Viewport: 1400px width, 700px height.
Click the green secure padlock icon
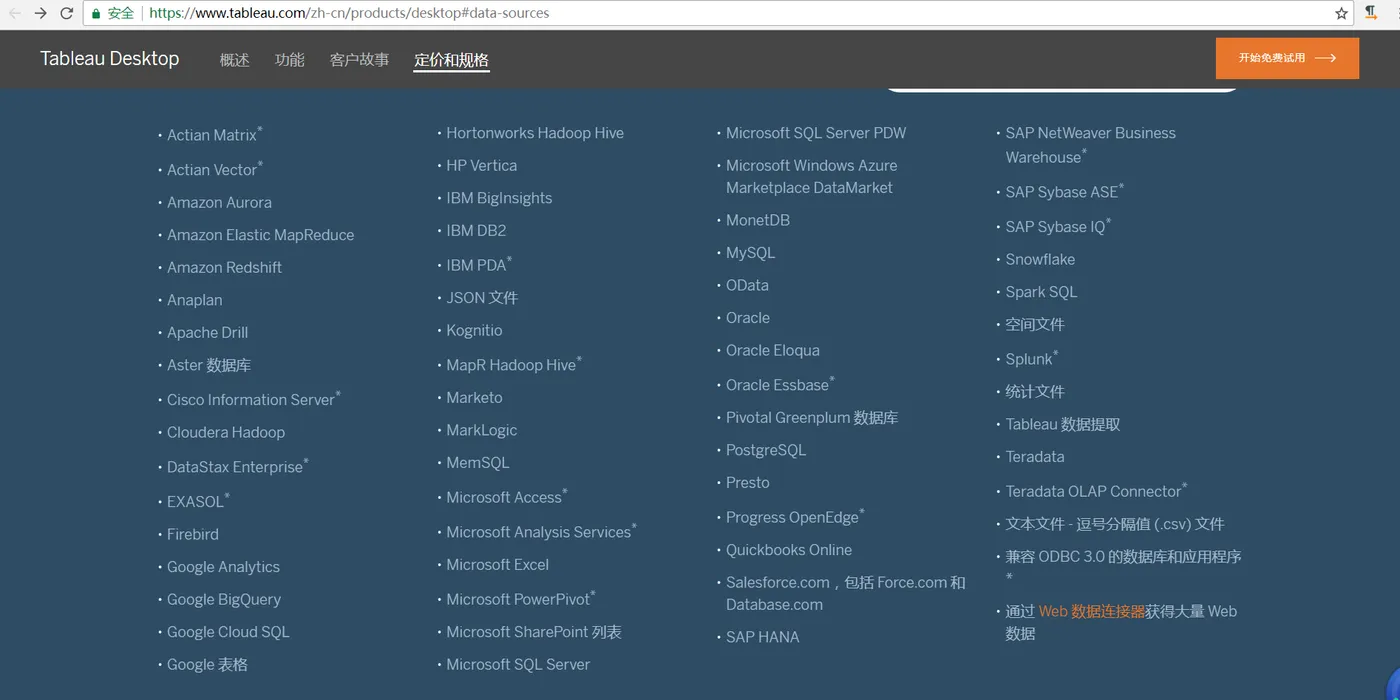tap(95, 13)
